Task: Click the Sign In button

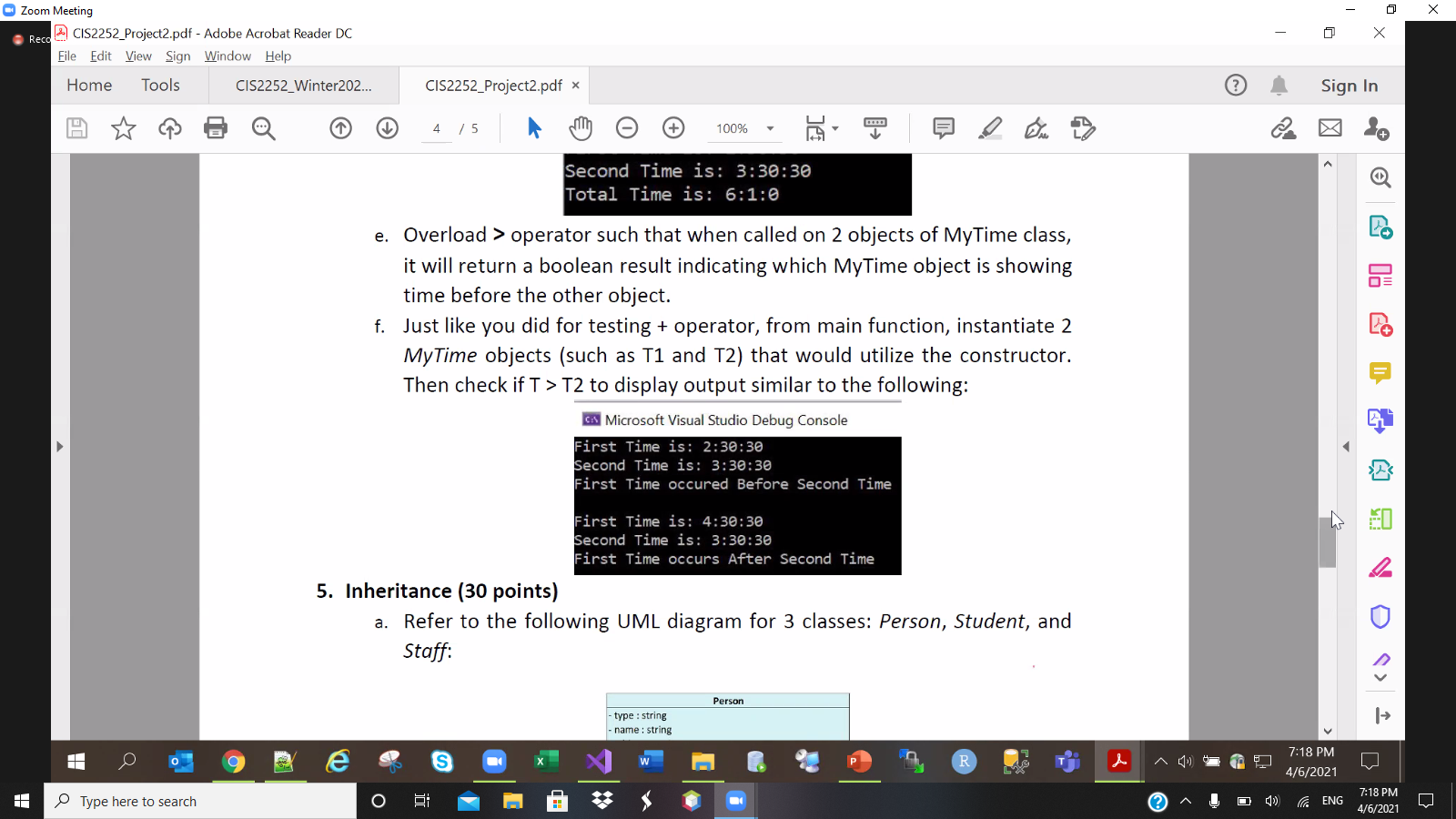Action: [1349, 85]
